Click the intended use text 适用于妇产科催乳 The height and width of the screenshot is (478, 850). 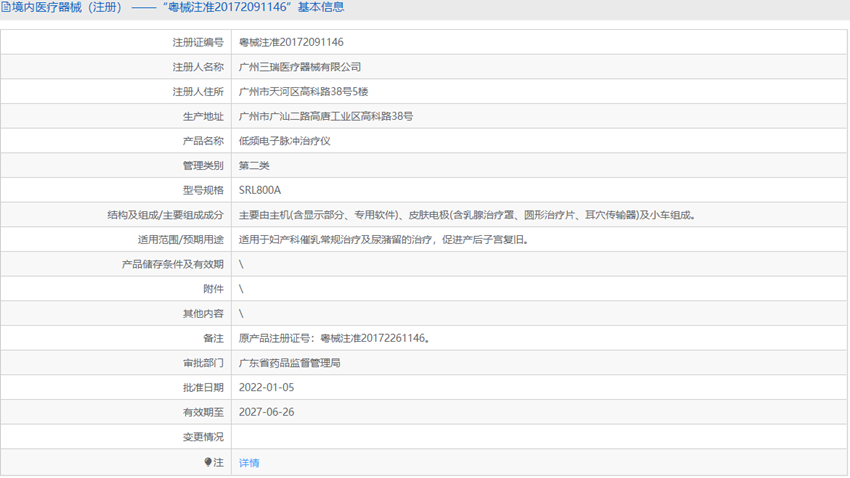coord(384,240)
